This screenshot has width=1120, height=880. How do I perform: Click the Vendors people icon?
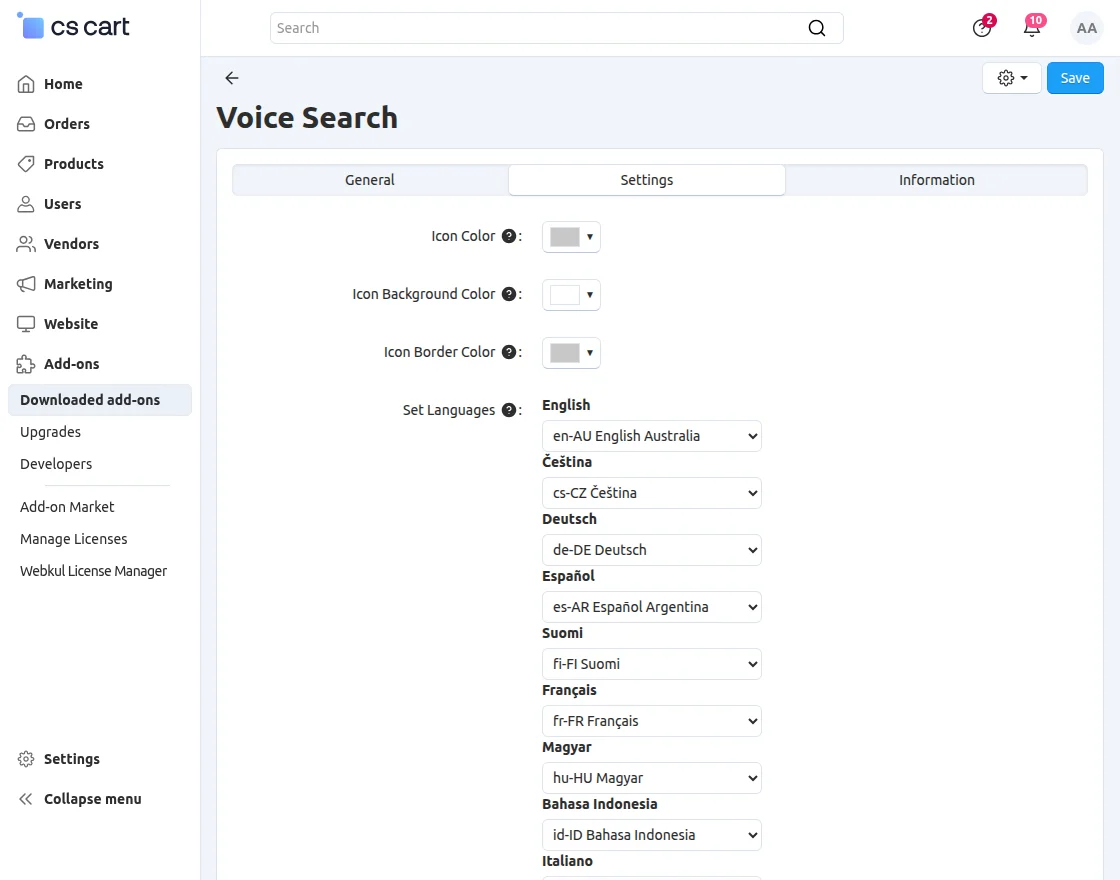pos(26,244)
